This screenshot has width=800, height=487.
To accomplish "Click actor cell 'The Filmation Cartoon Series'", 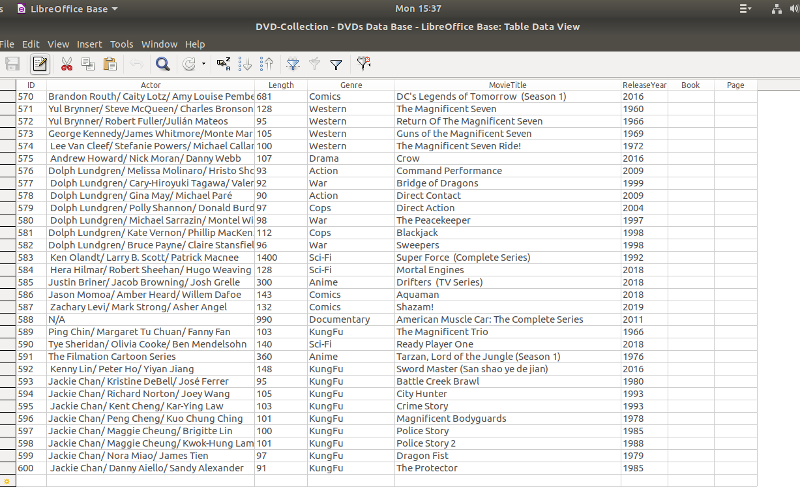I will (x=151, y=356).
